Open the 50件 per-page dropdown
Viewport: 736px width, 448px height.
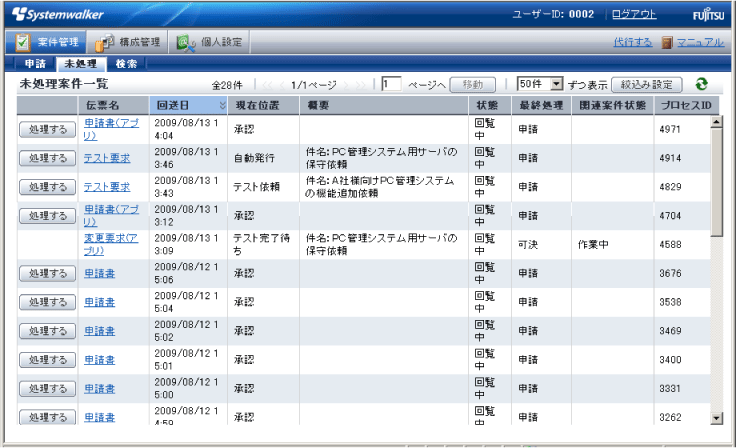(x=540, y=84)
